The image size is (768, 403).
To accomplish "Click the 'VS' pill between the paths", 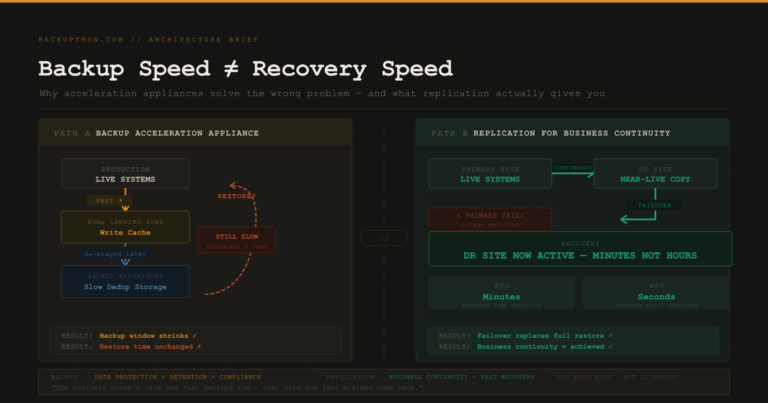I will click(384, 238).
